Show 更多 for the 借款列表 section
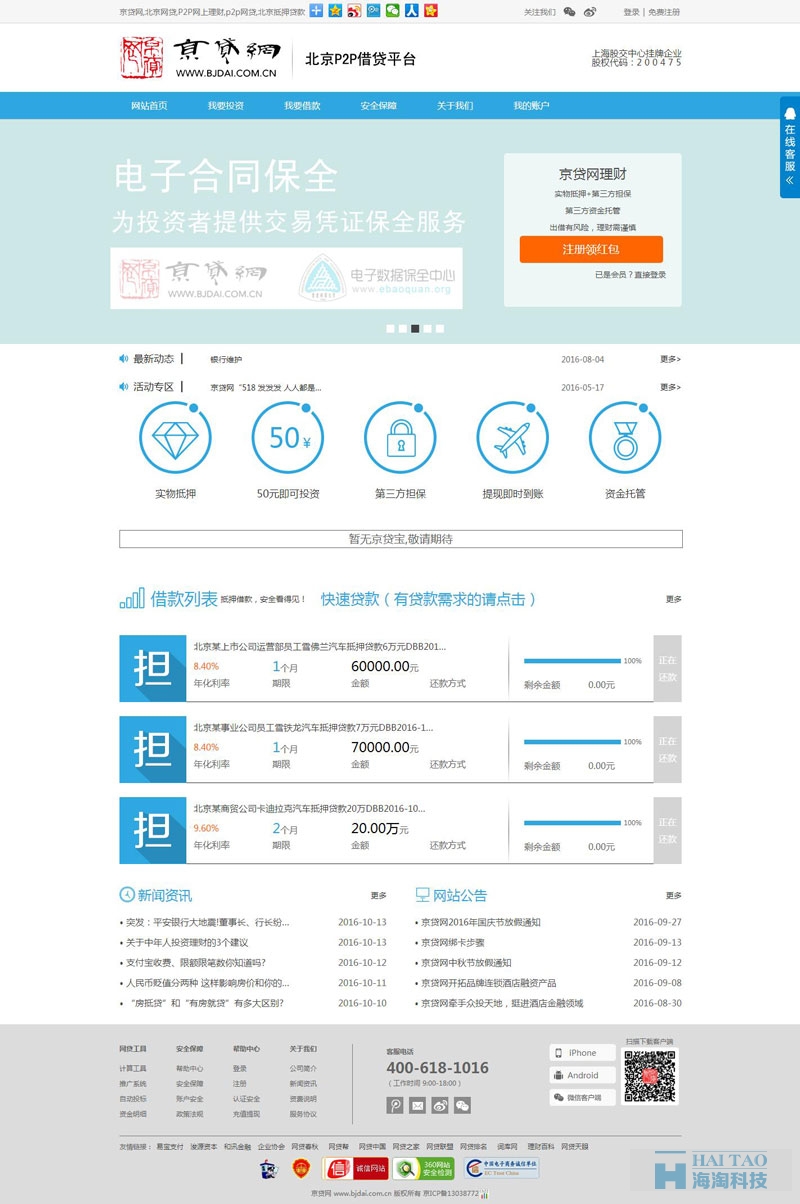This screenshot has width=800, height=1204. tap(674, 599)
